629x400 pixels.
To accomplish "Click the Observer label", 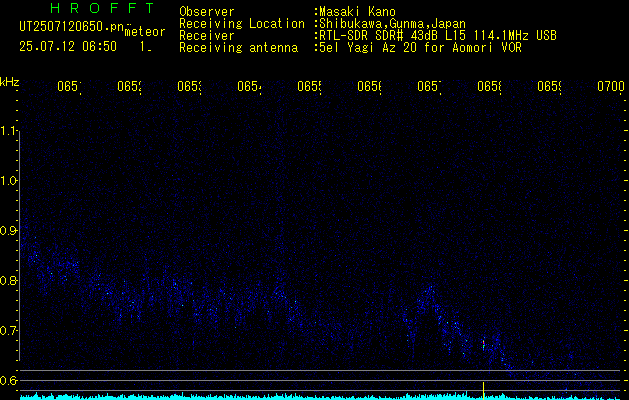I will tap(207, 12).
